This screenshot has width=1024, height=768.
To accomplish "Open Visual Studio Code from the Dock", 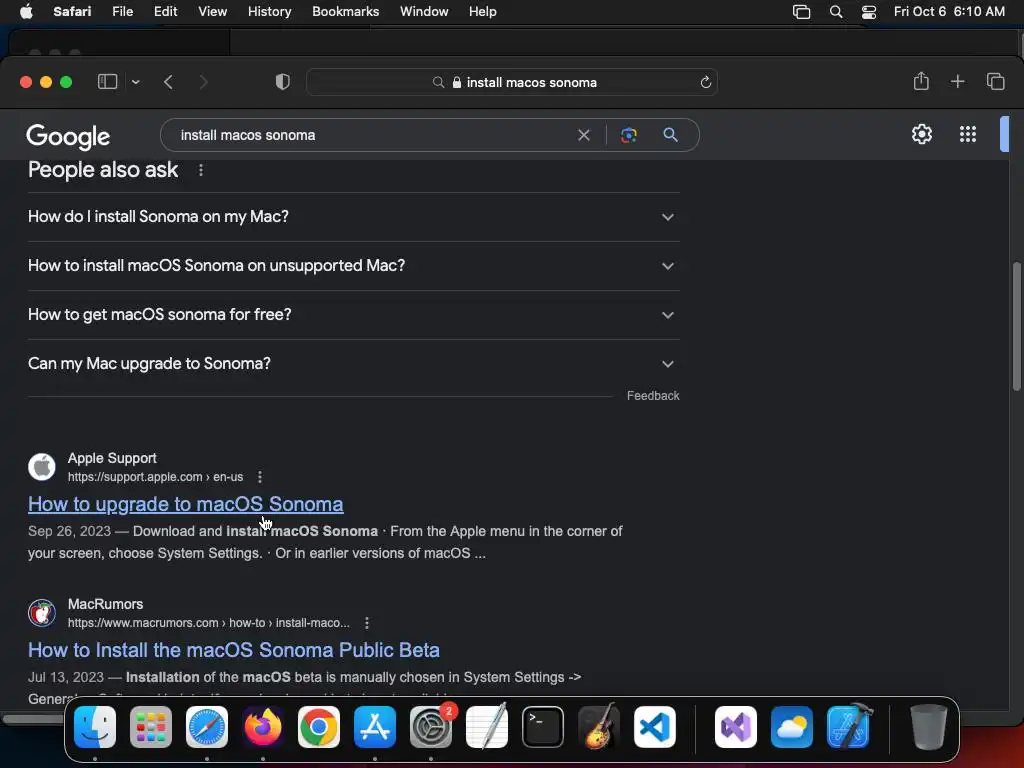I will pos(654,727).
